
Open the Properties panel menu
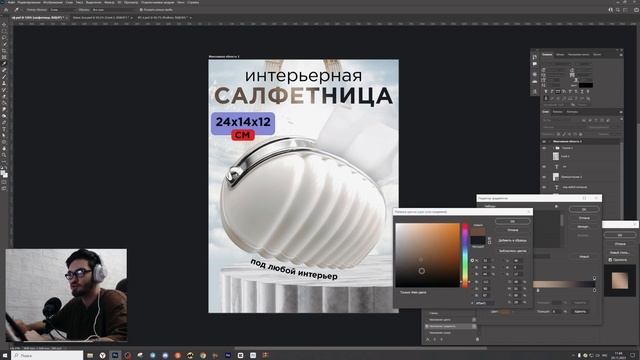click(621, 55)
